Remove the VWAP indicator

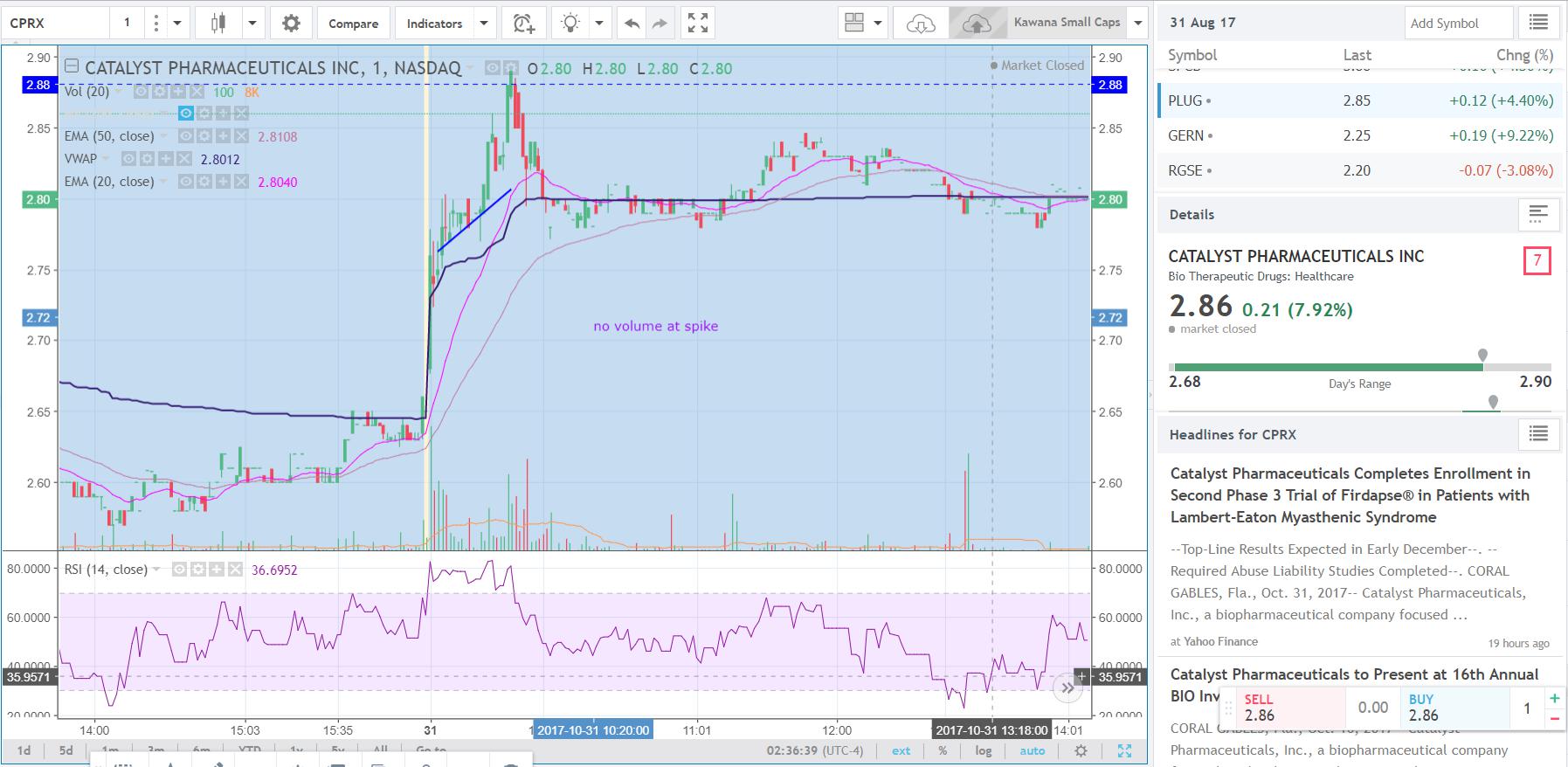pyautogui.click(x=184, y=159)
